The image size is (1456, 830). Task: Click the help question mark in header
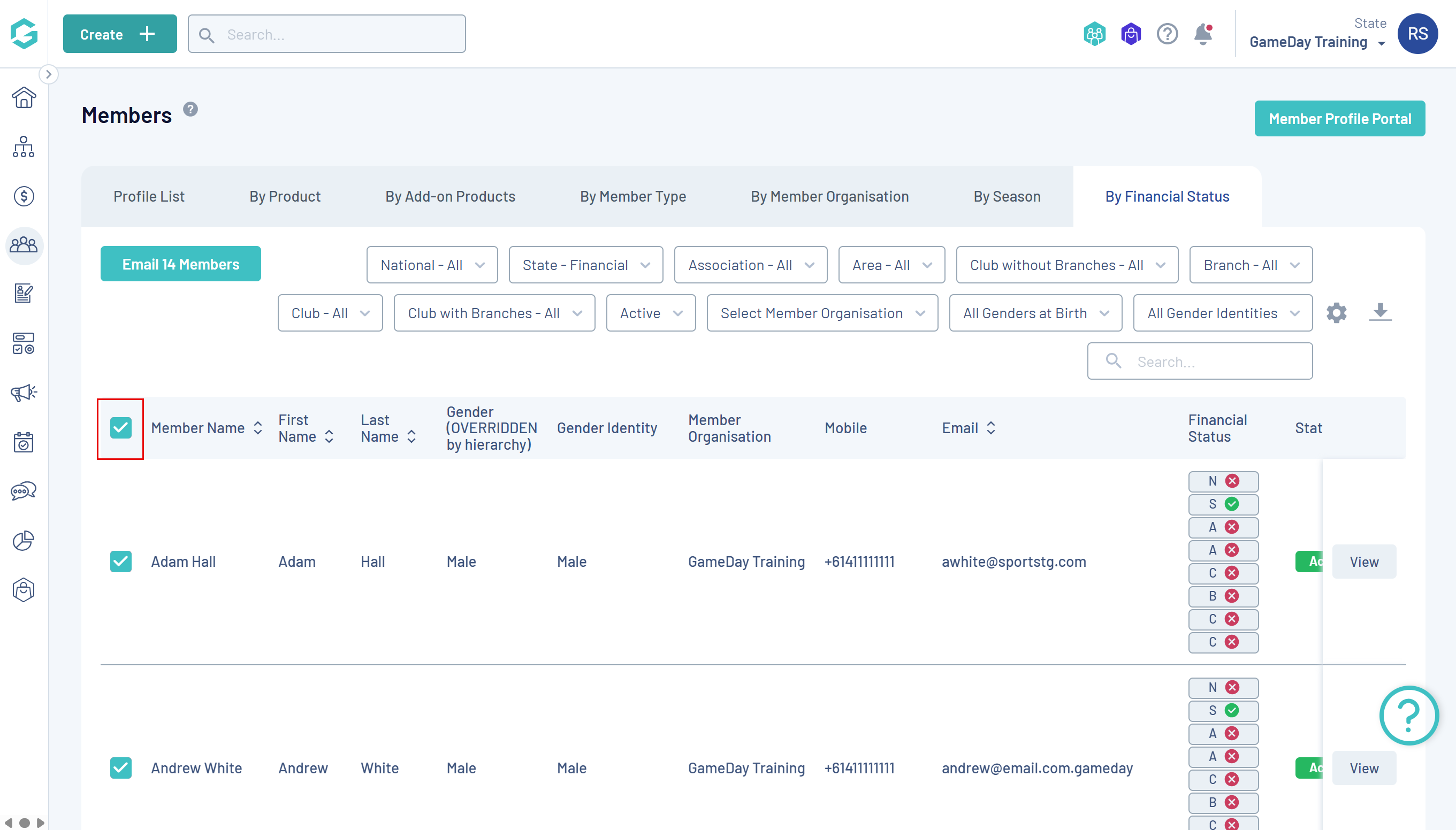[1167, 34]
